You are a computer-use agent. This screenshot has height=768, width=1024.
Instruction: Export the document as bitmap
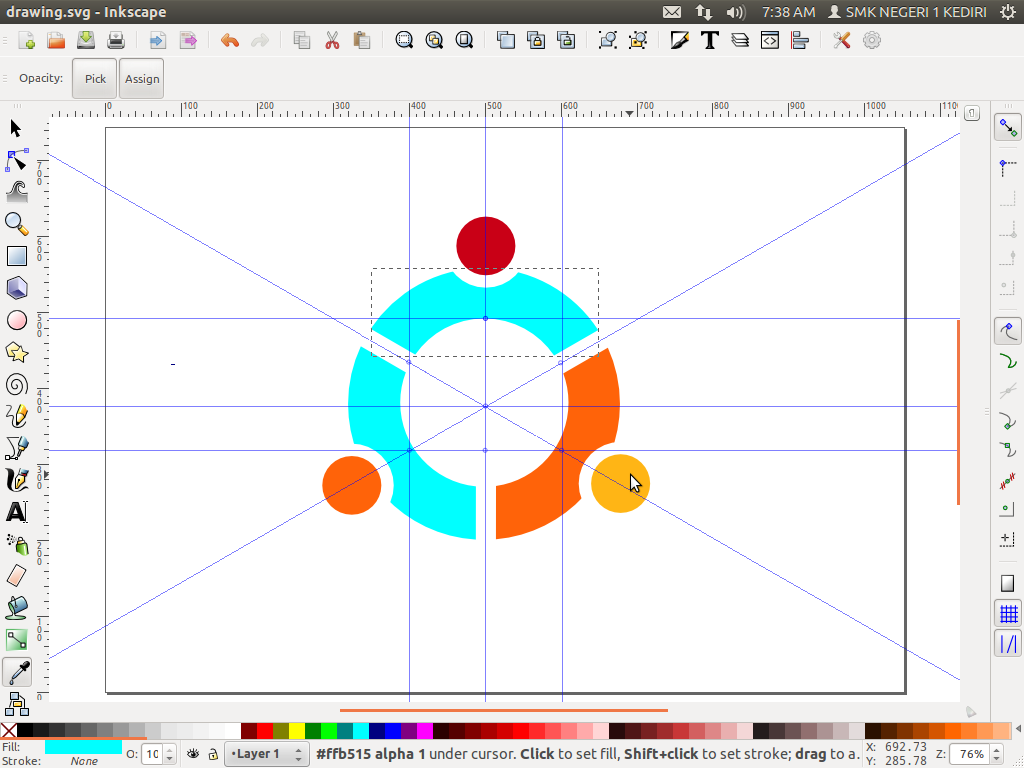click(x=188, y=40)
